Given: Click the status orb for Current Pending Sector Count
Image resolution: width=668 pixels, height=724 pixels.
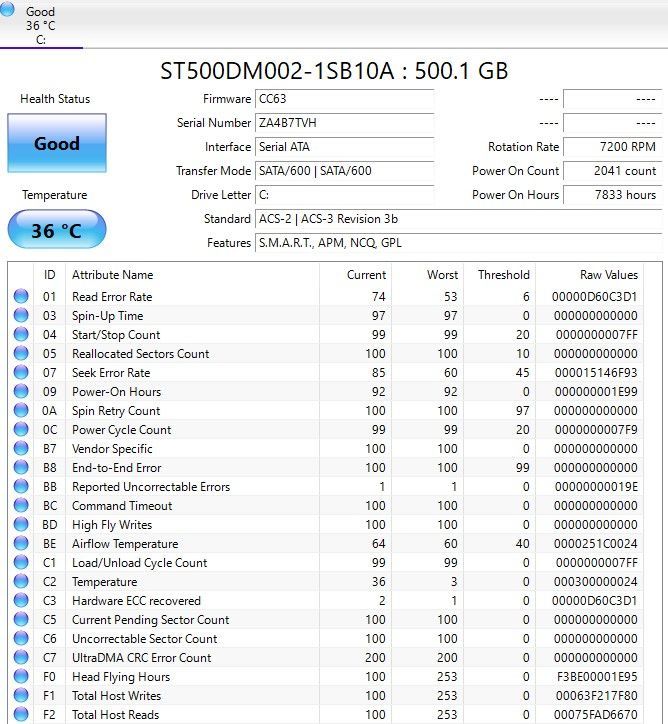Looking at the screenshot, I should 21,619.
